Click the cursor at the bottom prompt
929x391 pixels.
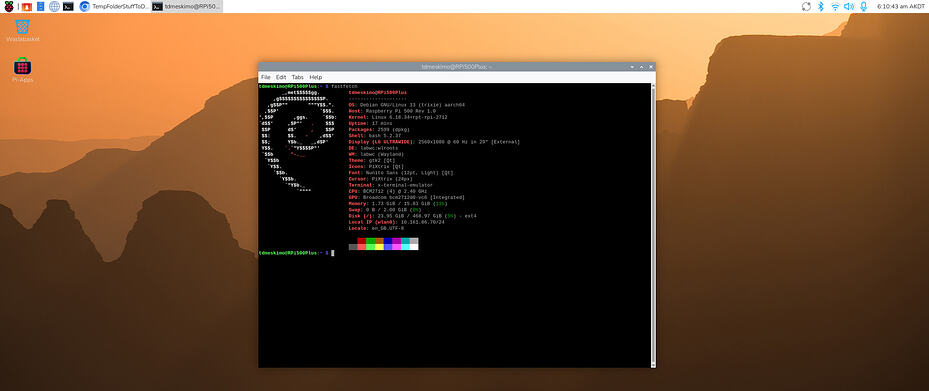(x=333, y=253)
